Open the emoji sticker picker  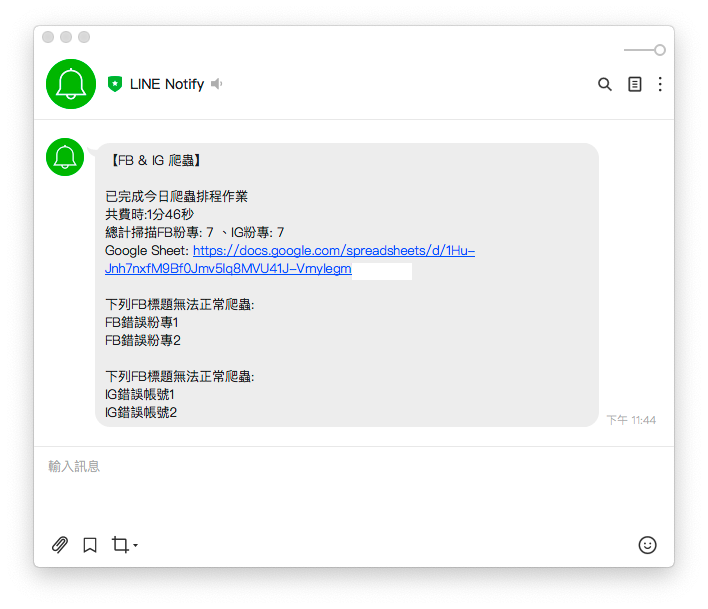[647, 545]
